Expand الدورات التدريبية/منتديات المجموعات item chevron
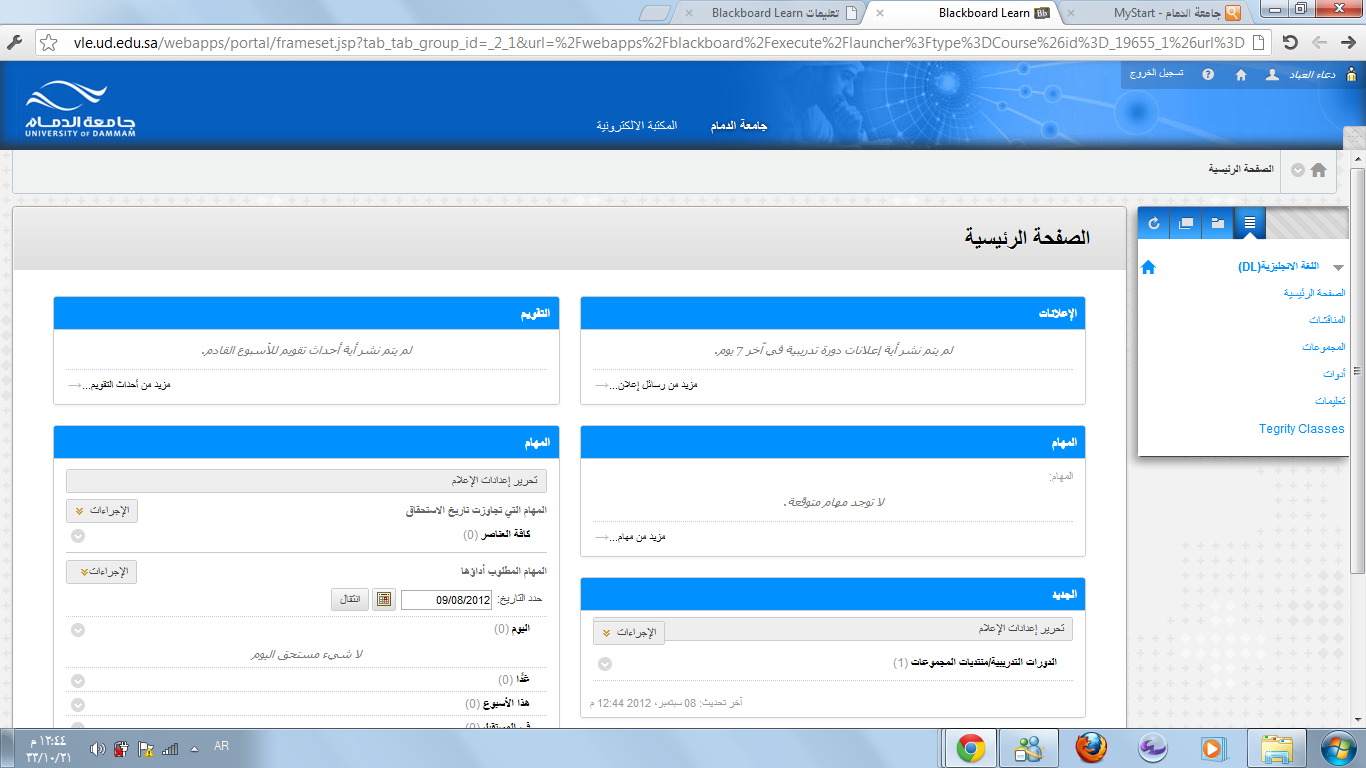1366x768 pixels. pyautogui.click(x=604, y=664)
